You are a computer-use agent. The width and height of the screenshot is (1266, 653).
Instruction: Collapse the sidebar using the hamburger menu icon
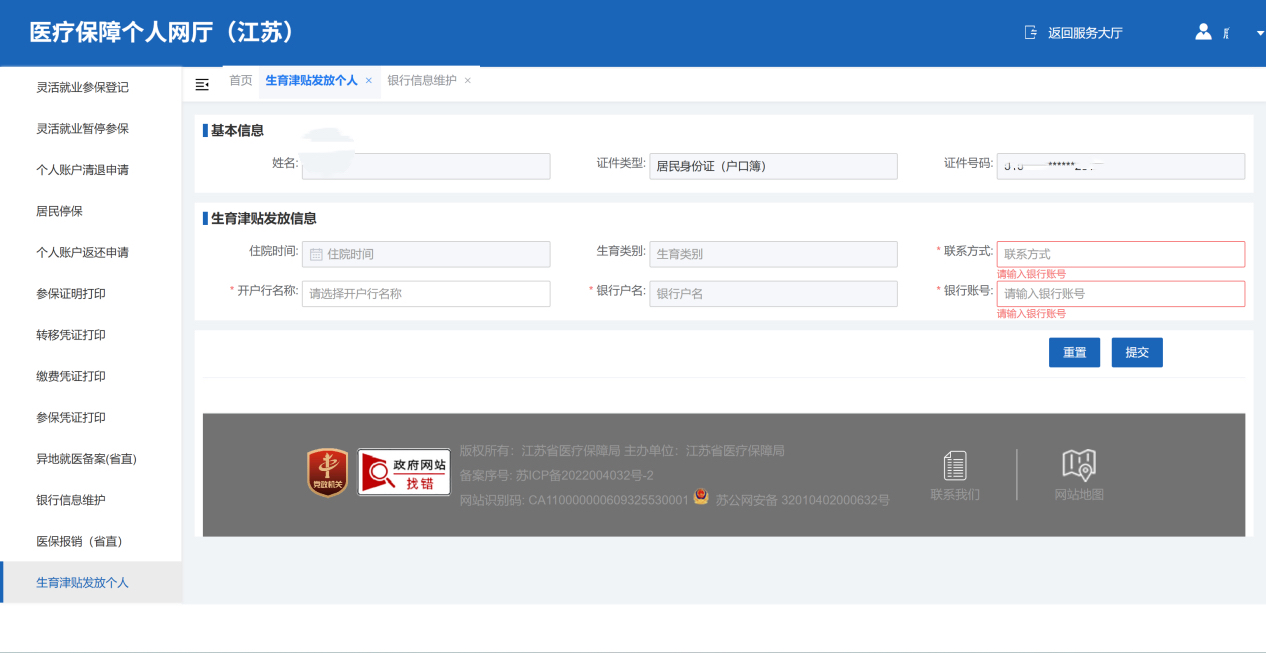(202, 84)
